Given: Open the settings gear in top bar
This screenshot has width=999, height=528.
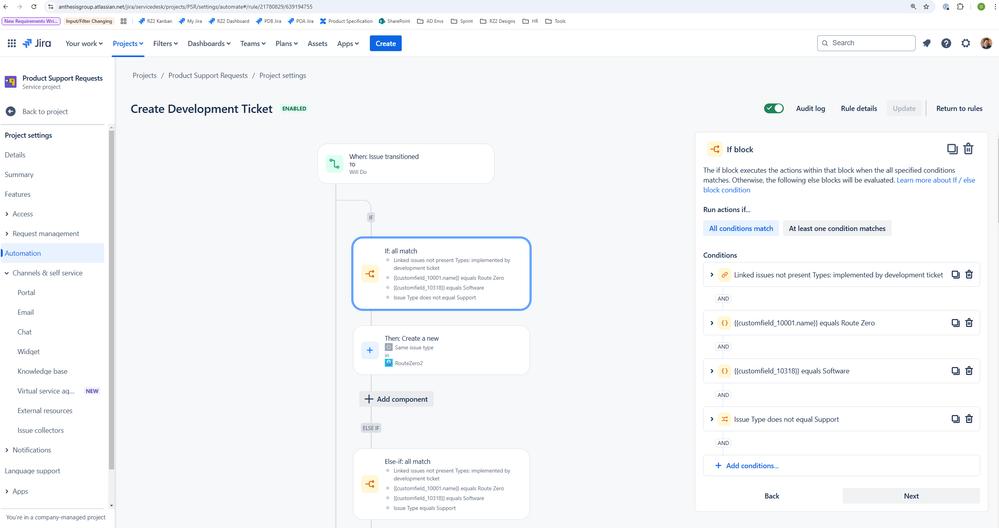Looking at the screenshot, I should pos(966,43).
